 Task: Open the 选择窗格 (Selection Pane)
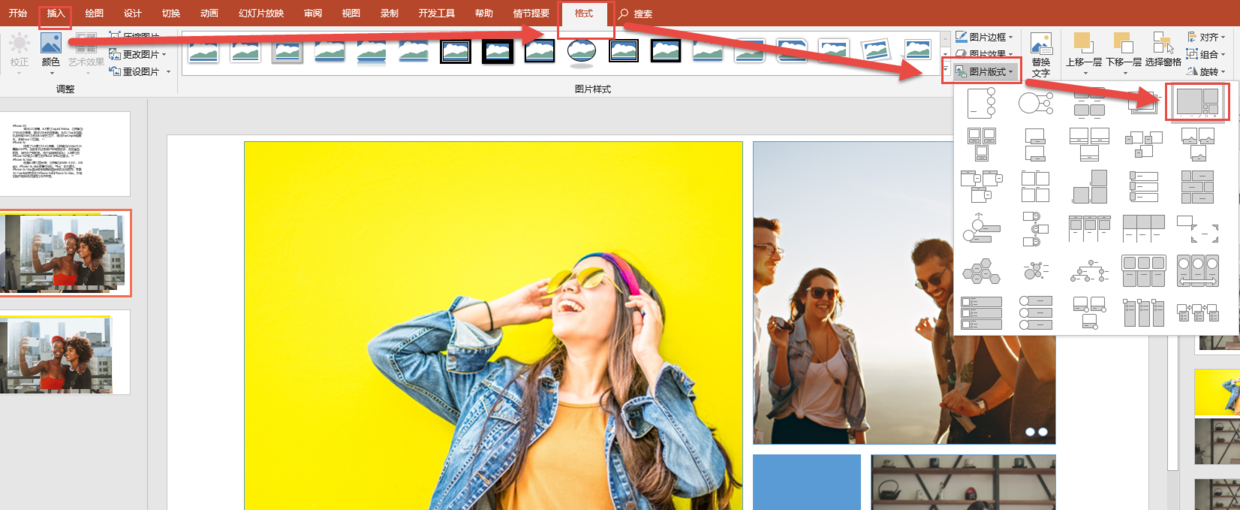point(1163,50)
